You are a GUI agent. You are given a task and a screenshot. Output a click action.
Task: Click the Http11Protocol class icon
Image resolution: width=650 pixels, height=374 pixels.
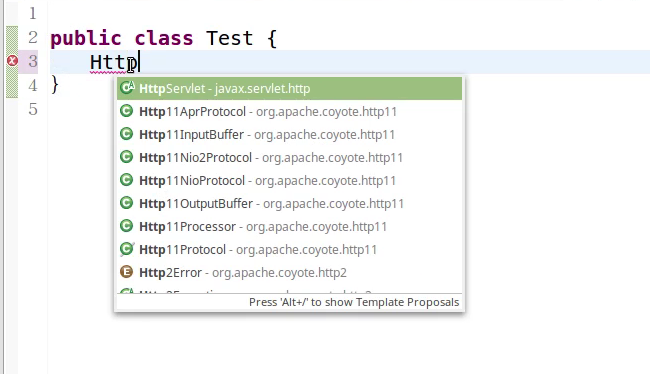click(x=127, y=249)
